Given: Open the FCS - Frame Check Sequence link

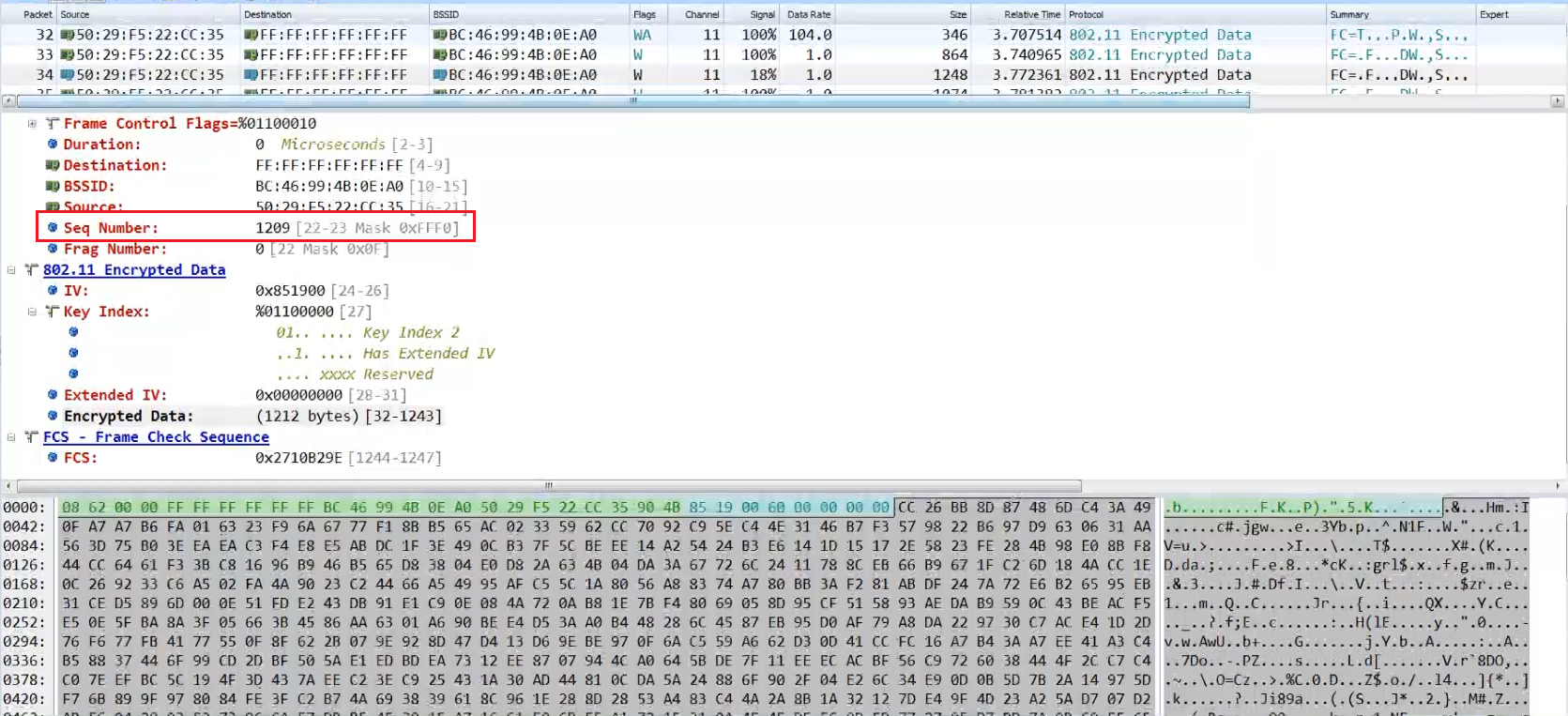Looking at the screenshot, I should (x=156, y=437).
